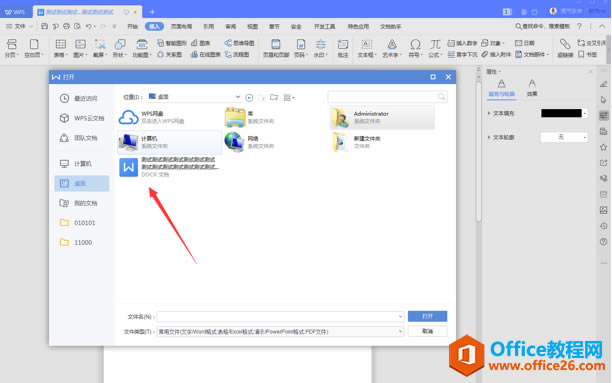This screenshot has height=383, width=612.
Task: Click the 图片 picture insert icon
Action: (x=80, y=44)
